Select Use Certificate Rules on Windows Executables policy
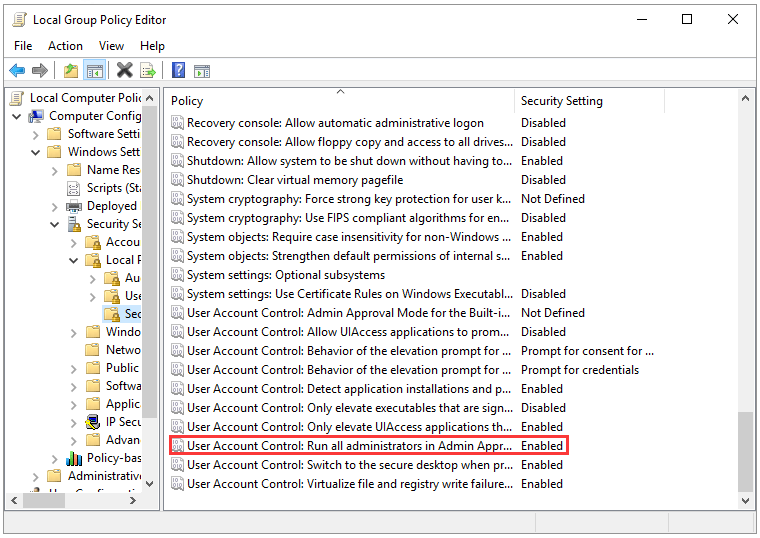Image resolution: width=760 pixels, height=538 pixels. 368,294
